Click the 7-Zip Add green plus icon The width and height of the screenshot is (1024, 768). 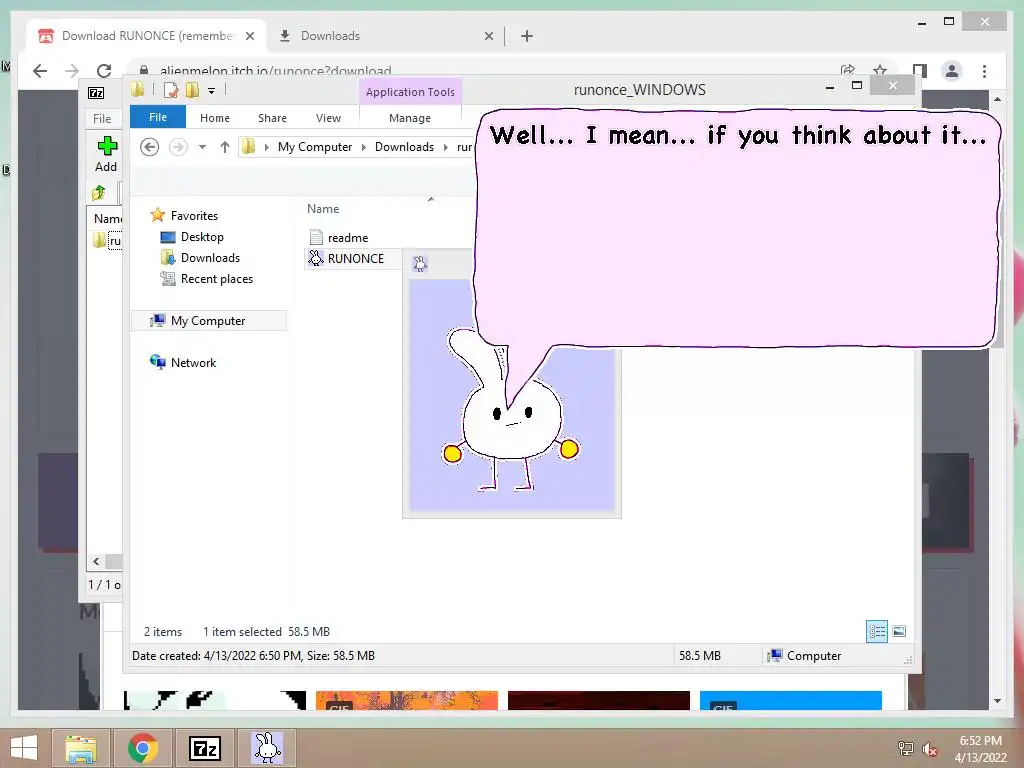[x=106, y=147]
